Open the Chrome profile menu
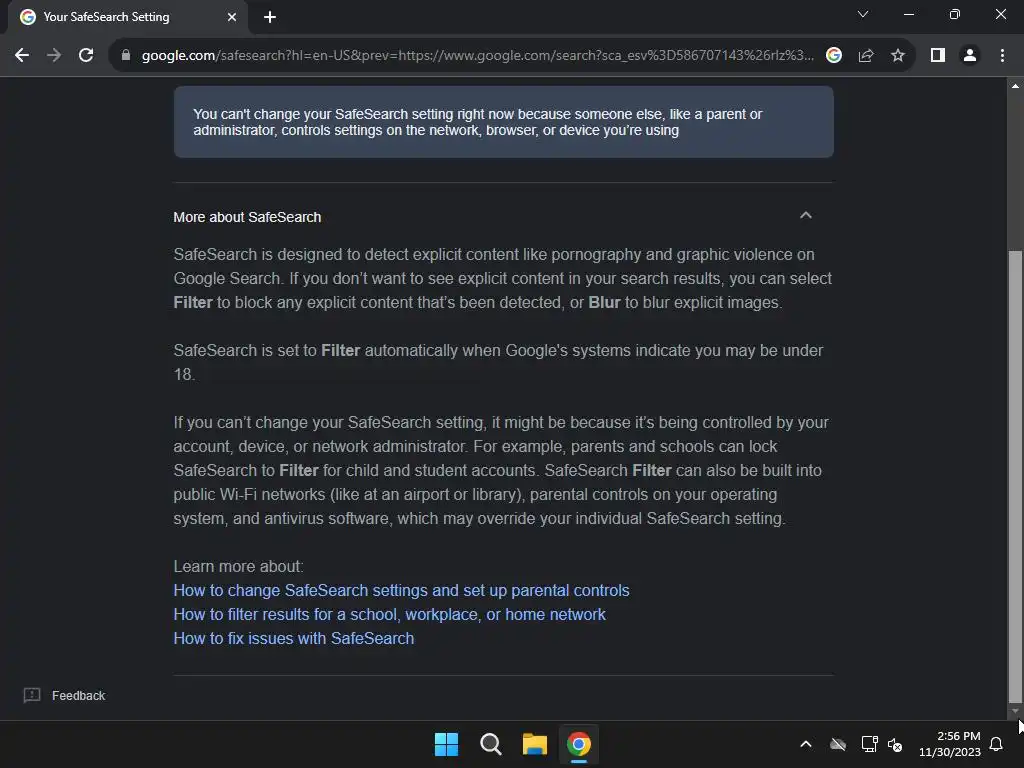The height and width of the screenshot is (768, 1024). coord(970,56)
